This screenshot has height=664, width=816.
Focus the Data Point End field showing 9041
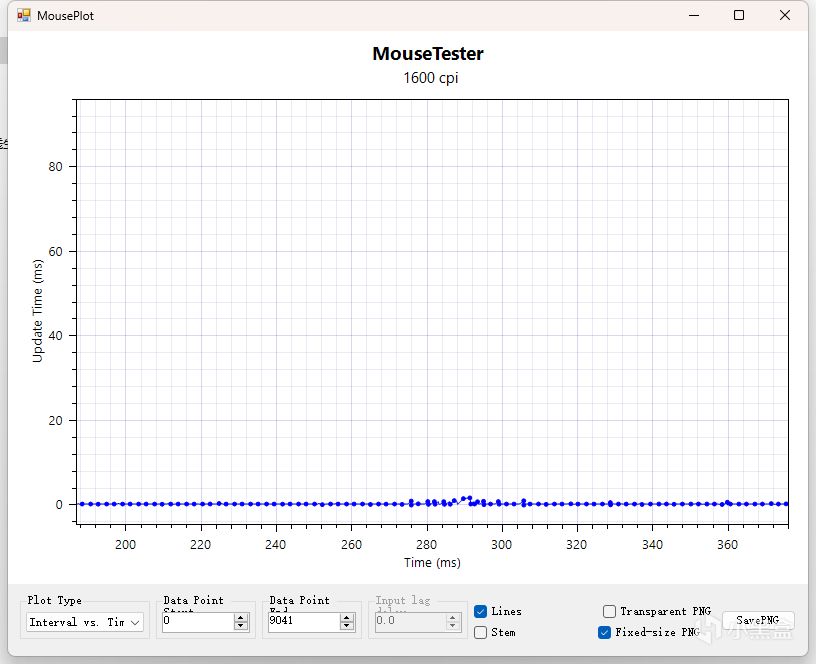click(304, 622)
